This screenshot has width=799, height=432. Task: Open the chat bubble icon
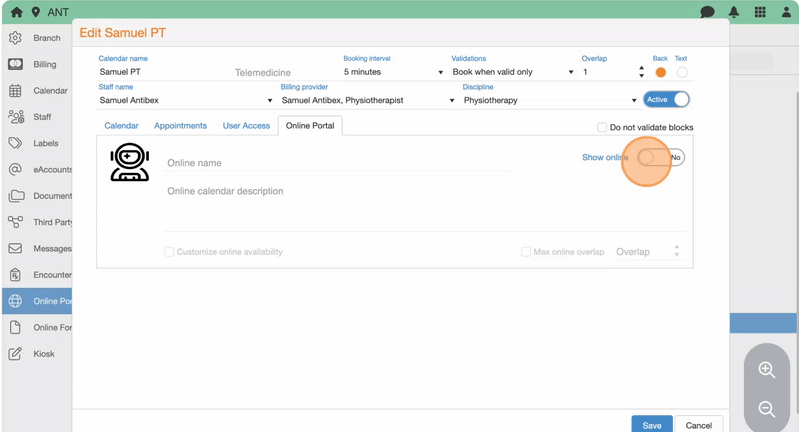707,12
